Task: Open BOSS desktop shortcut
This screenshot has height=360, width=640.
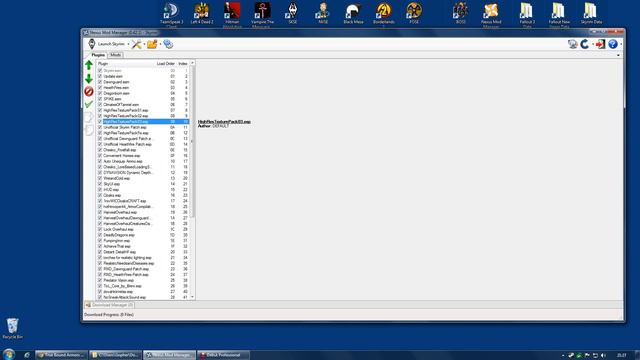Action: (460, 14)
